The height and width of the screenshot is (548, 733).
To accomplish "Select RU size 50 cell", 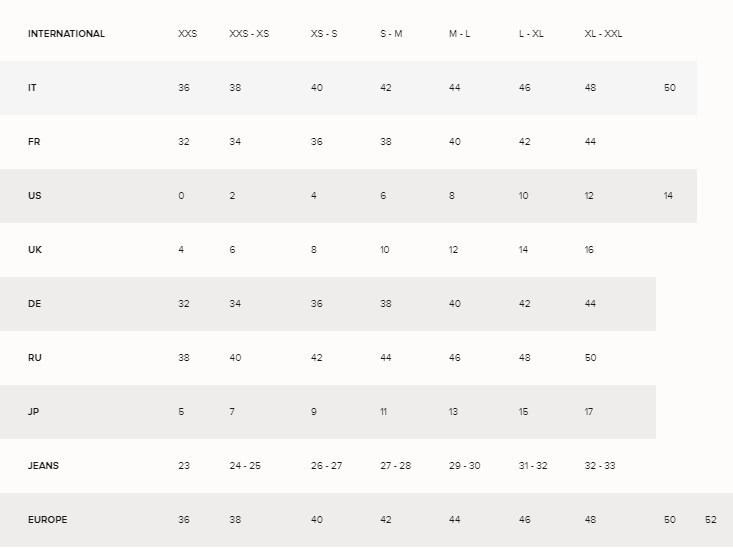I will pos(590,358).
